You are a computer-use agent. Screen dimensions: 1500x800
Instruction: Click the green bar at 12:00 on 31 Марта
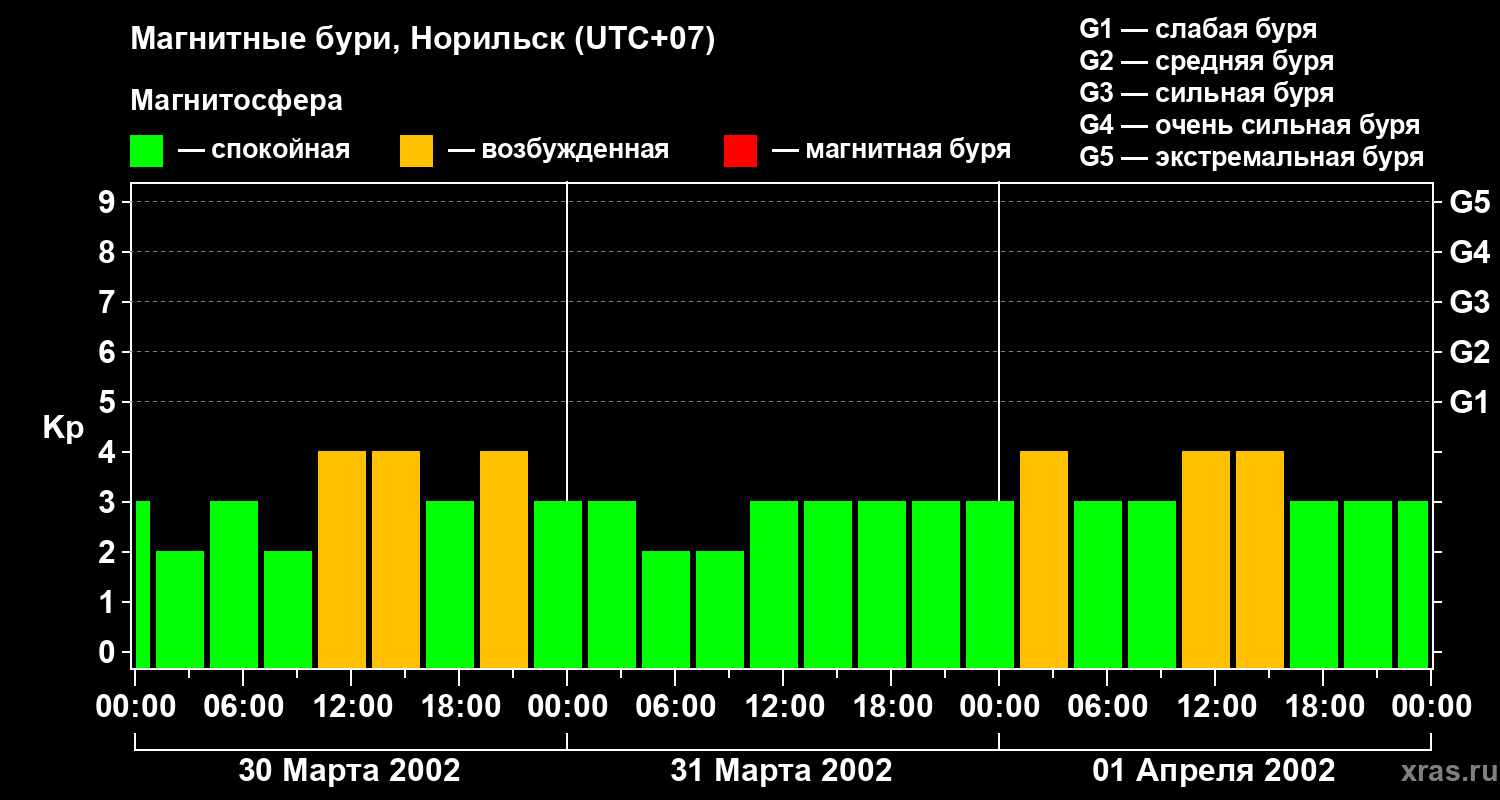[x=774, y=584]
